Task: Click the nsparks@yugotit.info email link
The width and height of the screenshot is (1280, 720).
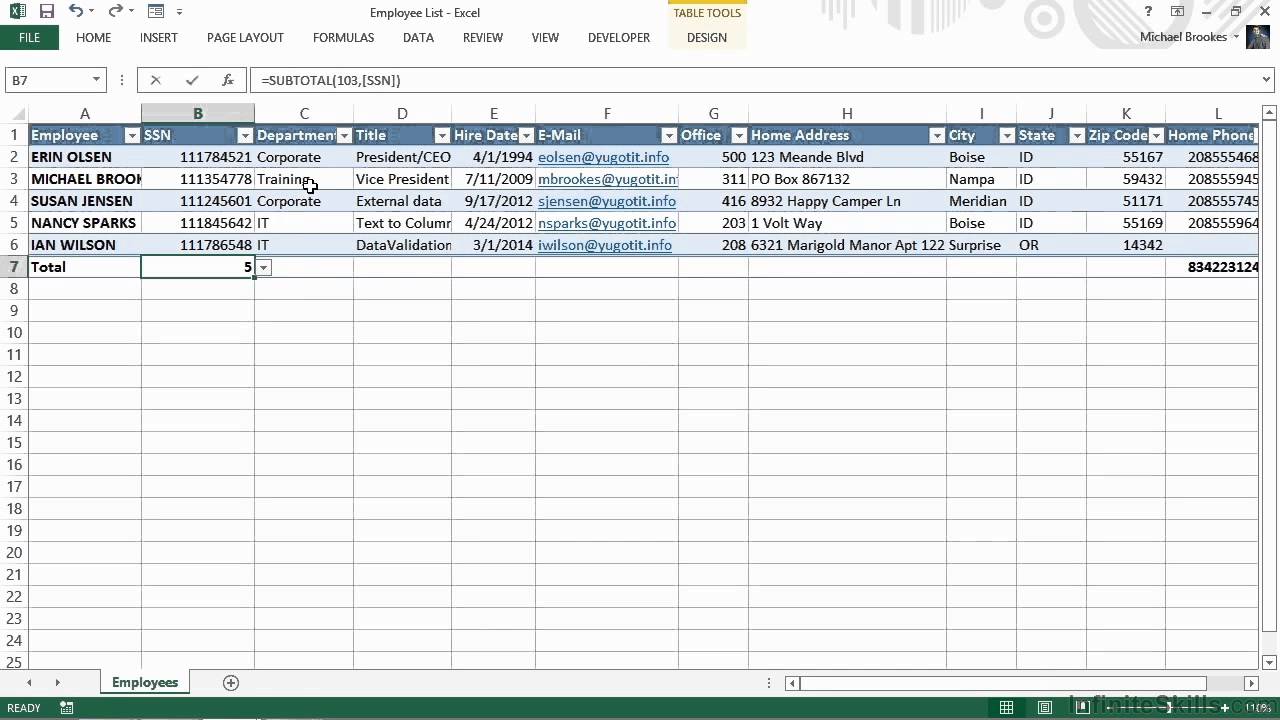Action: pyautogui.click(x=607, y=223)
